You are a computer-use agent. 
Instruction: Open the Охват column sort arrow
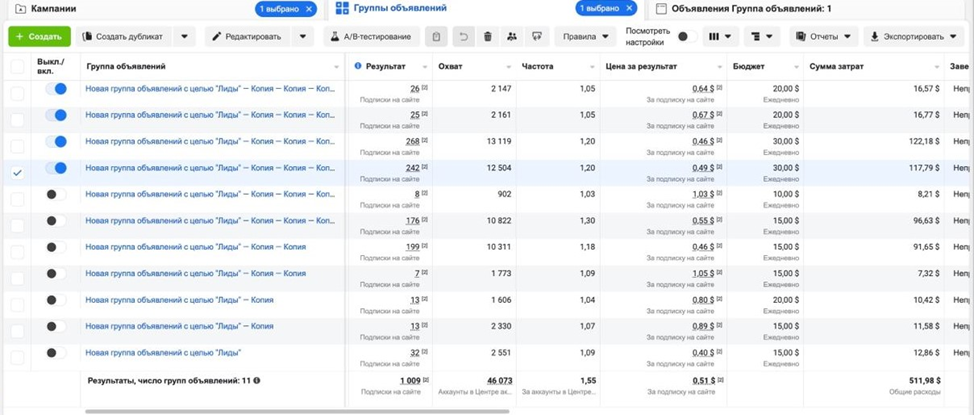pos(509,67)
